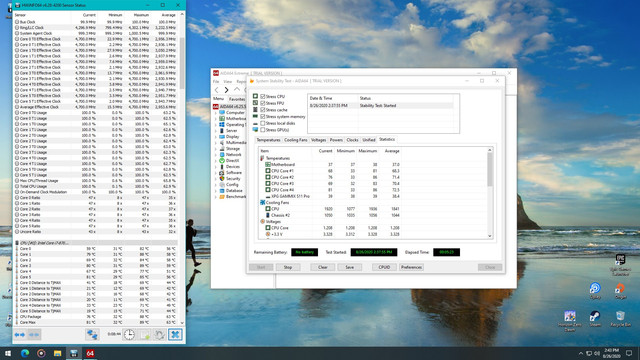Toggle the Stress cache checkbox
The width and height of the screenshot is (640, 360).
262,110
